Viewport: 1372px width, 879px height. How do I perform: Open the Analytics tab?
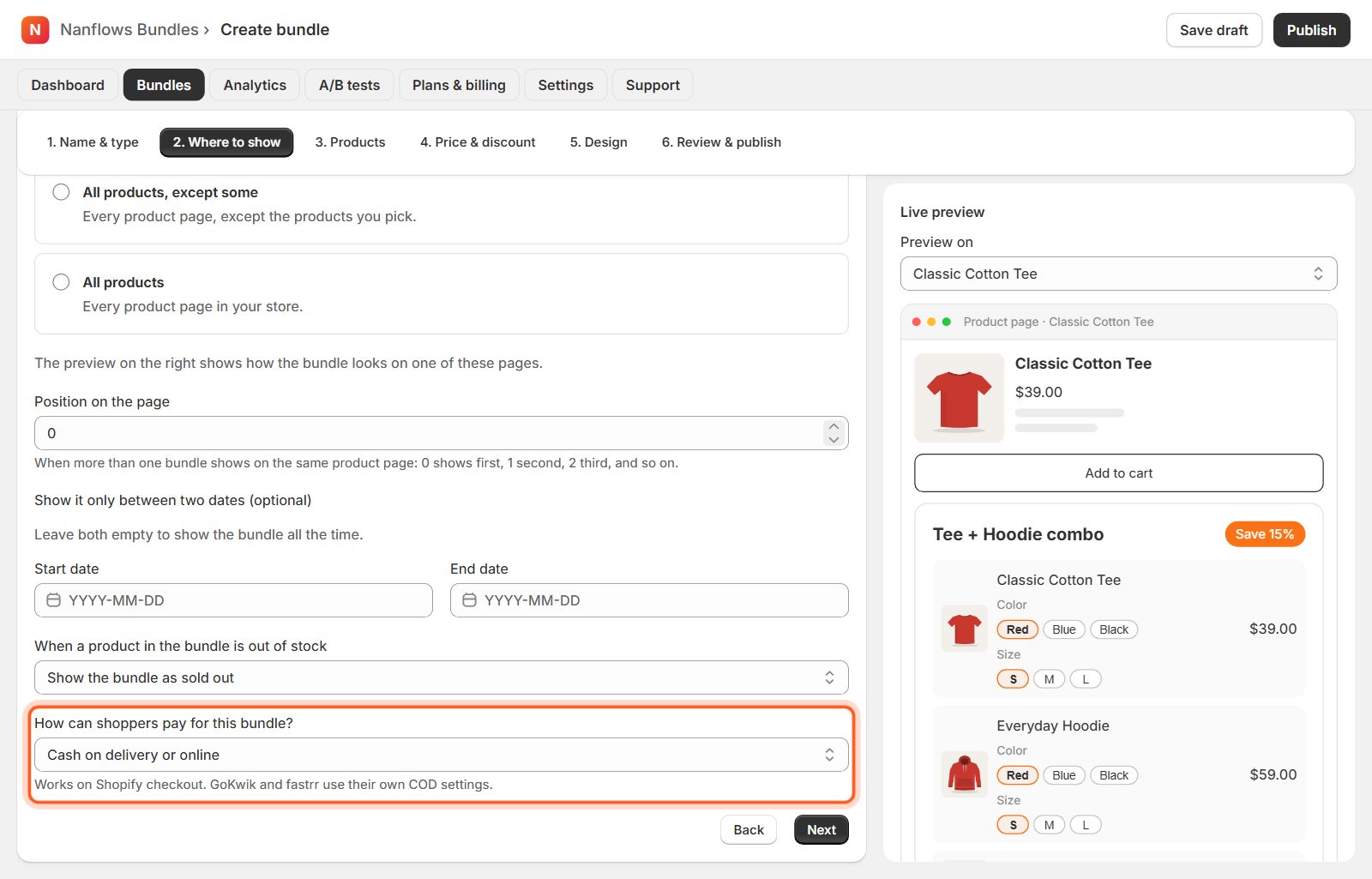click(x=255, y=85)
